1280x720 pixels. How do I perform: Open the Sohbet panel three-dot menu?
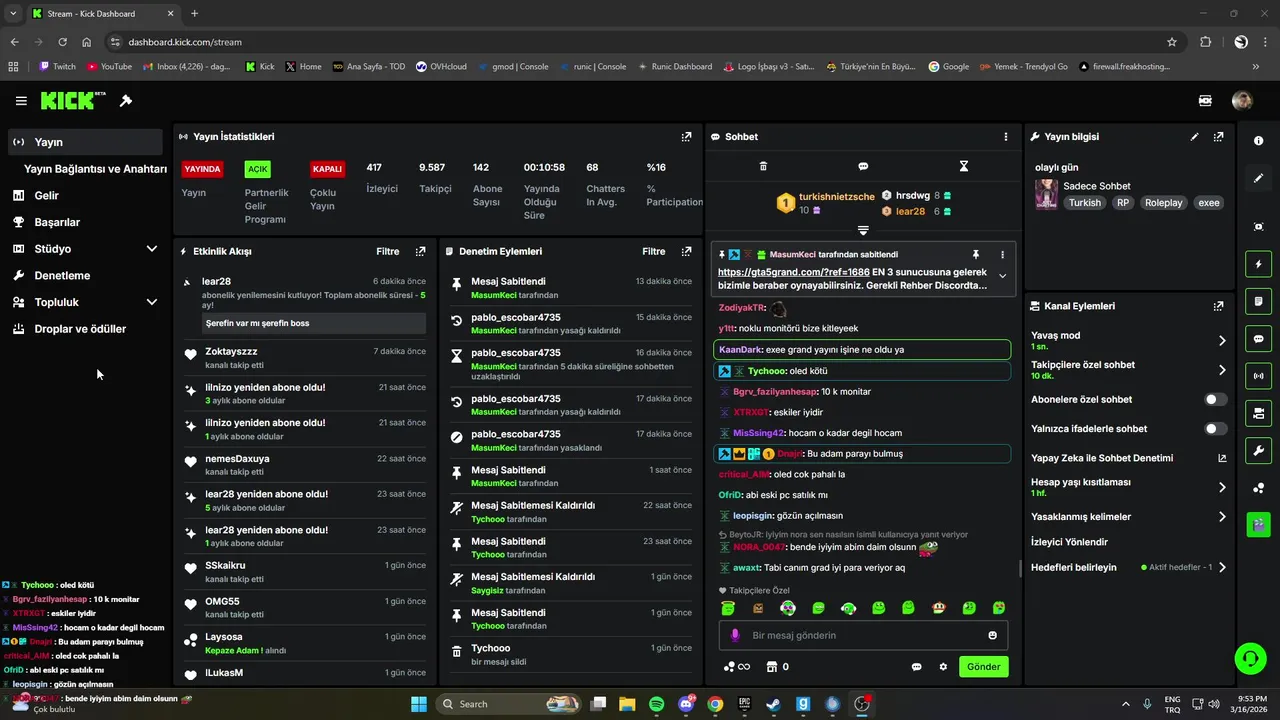coord(1006,137)
